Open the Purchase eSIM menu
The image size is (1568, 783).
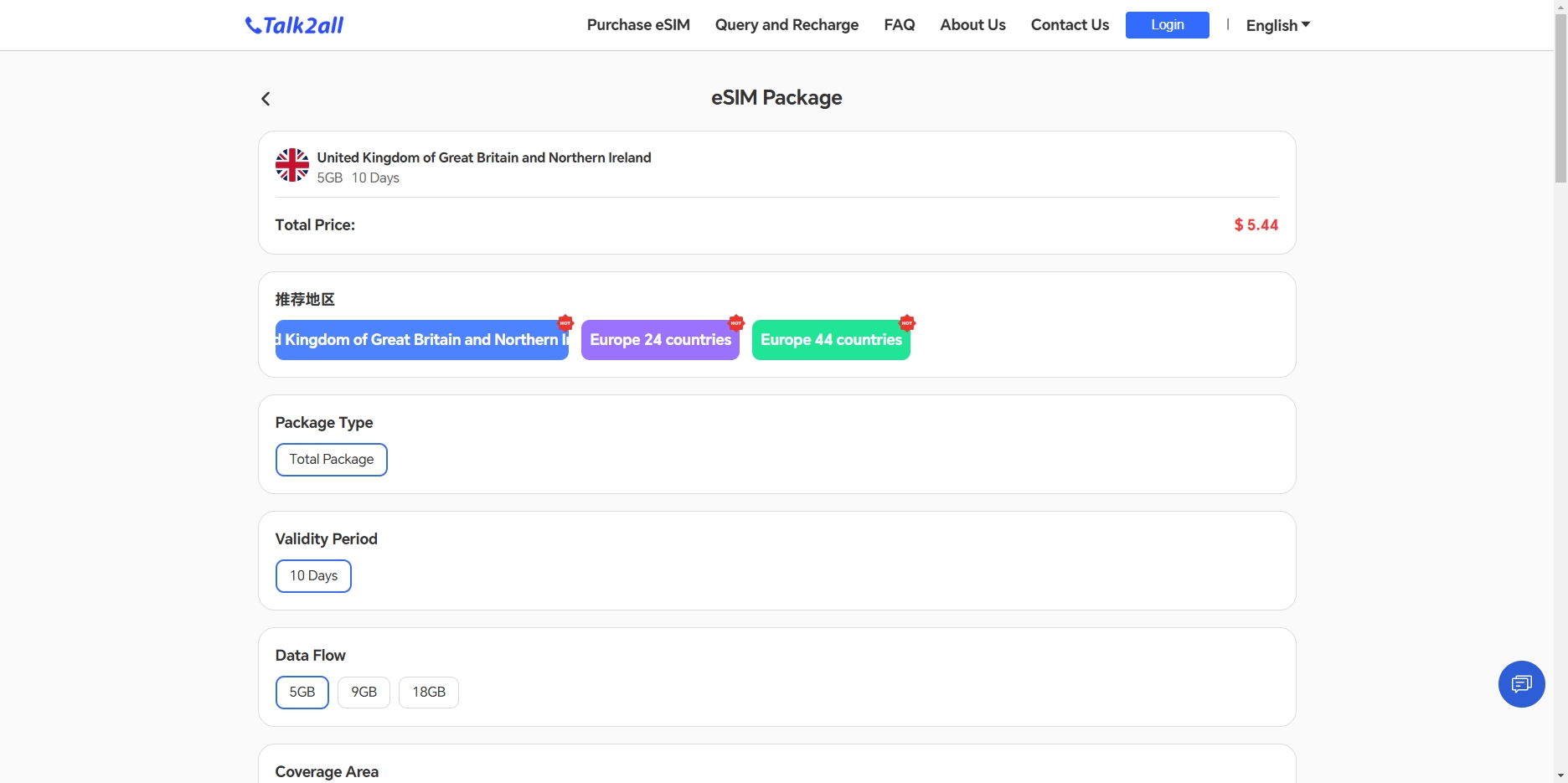coord(638,25)
